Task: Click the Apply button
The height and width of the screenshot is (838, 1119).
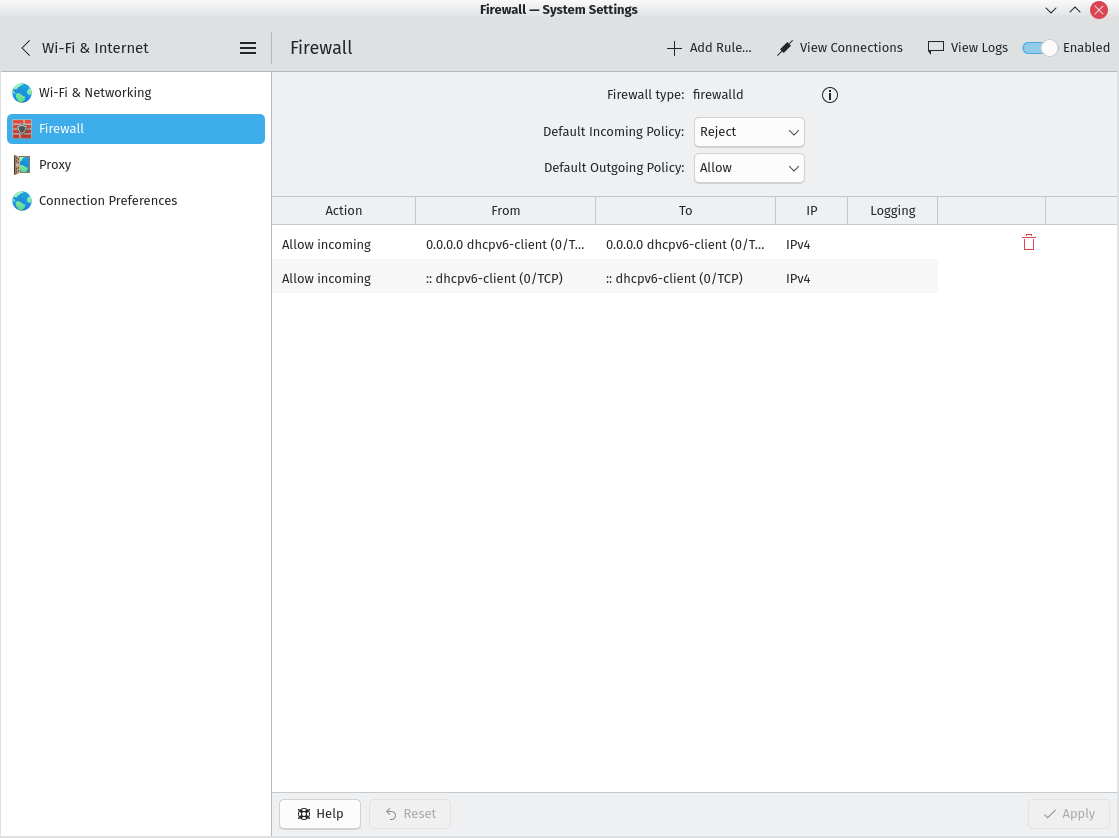Action: [x=1068, y=814]
